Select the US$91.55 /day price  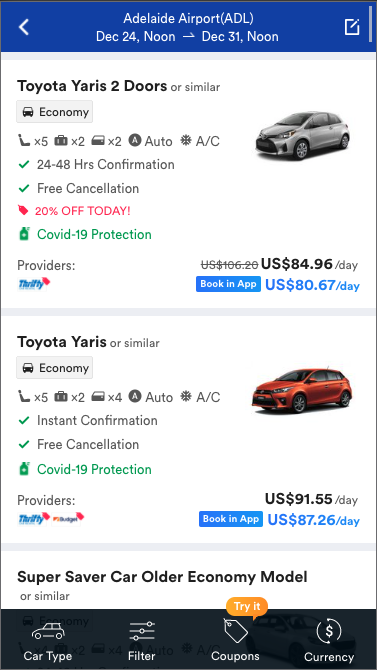(311, 499)
